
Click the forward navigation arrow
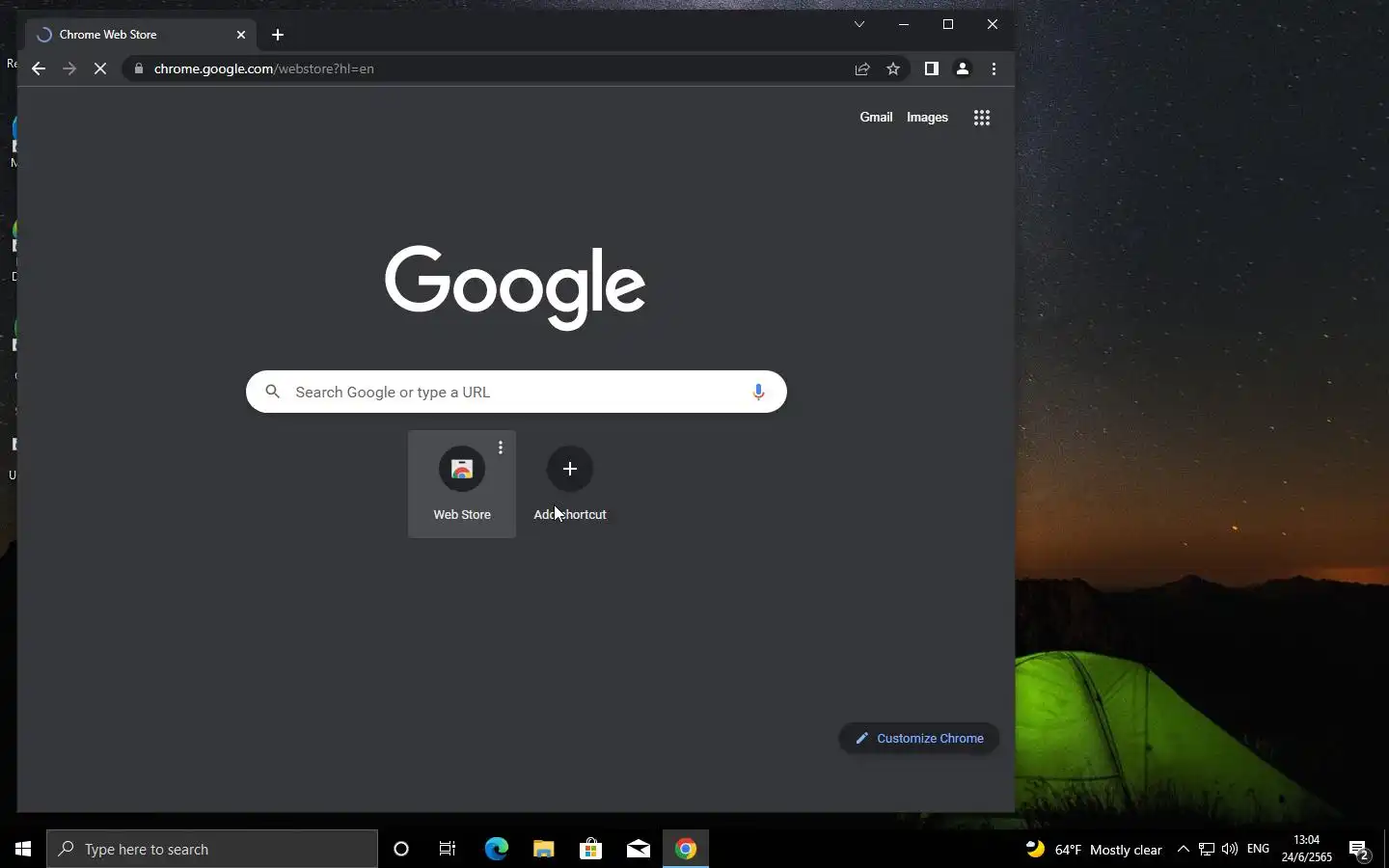tap(69, 68)
